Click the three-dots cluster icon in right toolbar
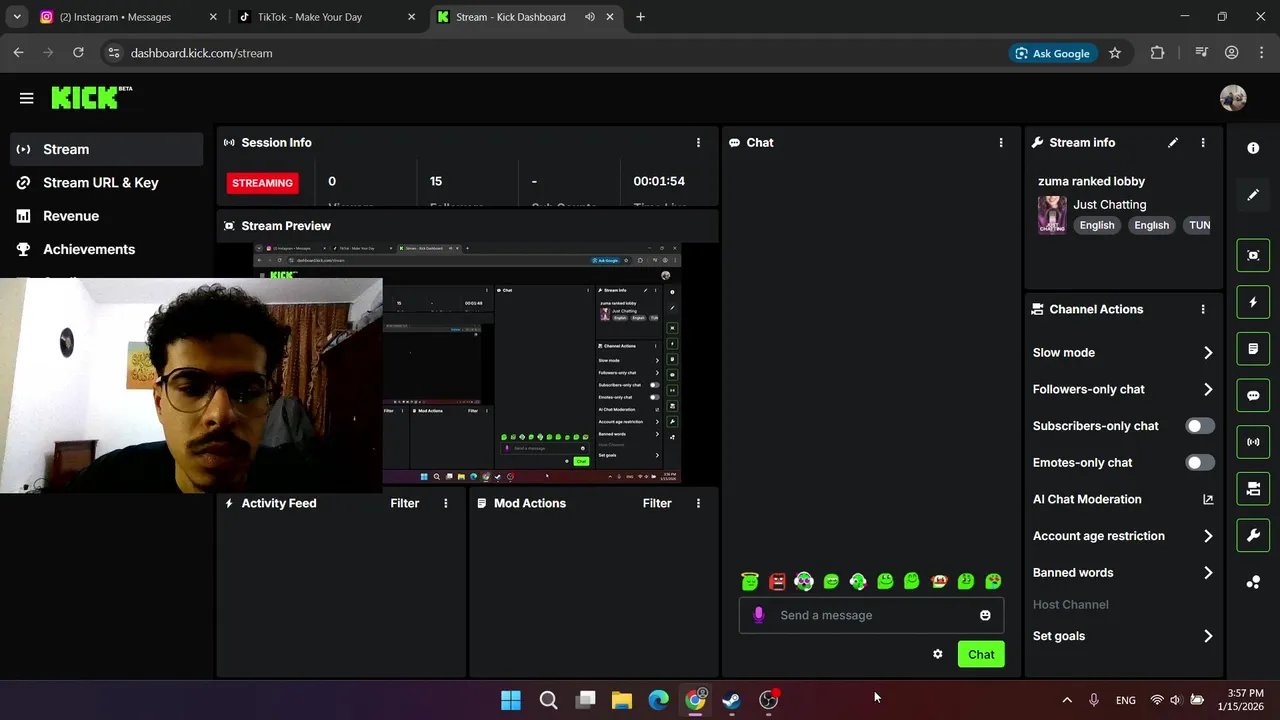1280x720 pixels. click(x=1253, y=582)
